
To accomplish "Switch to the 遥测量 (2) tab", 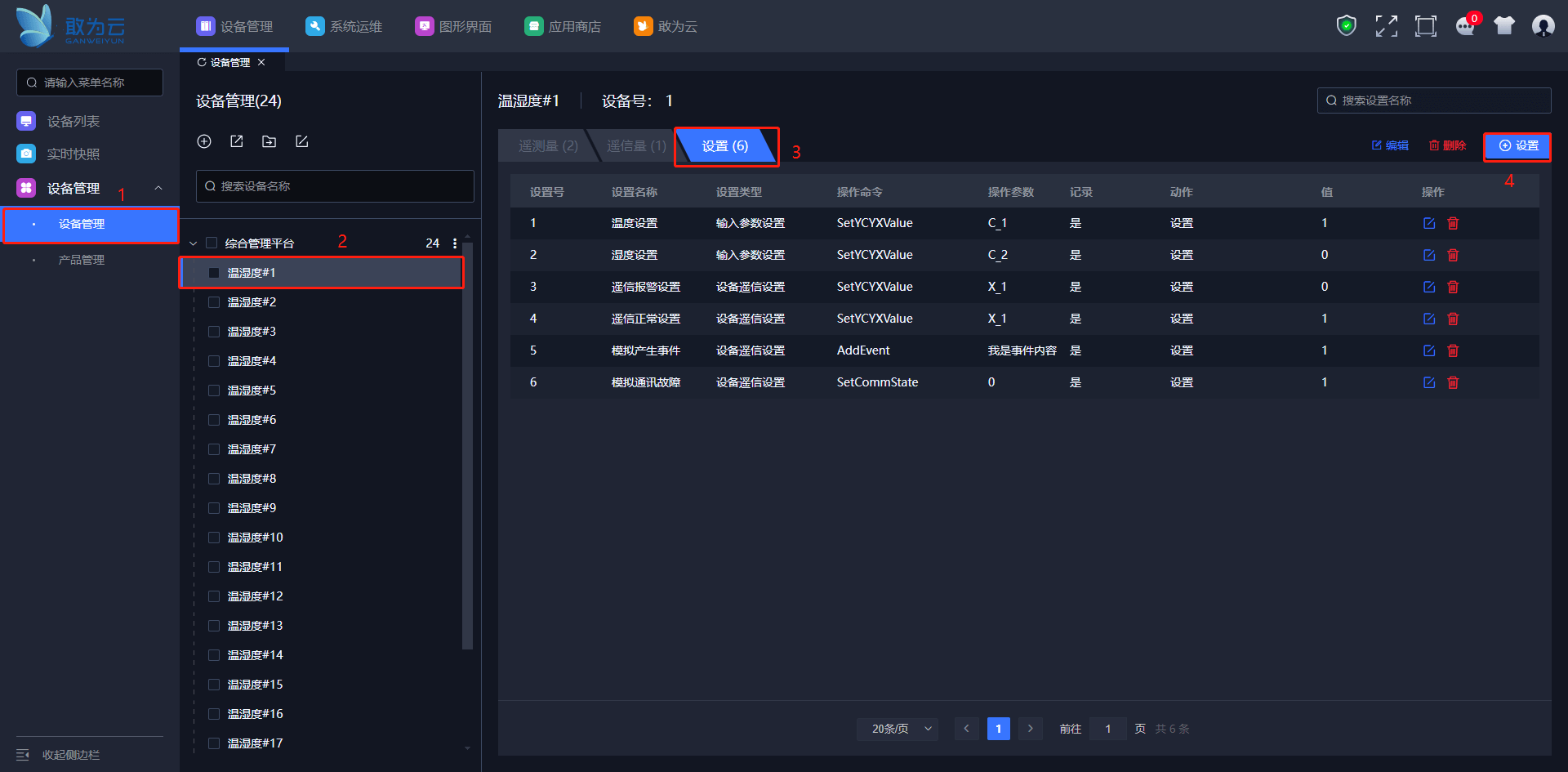I will [x=547, y=145].
